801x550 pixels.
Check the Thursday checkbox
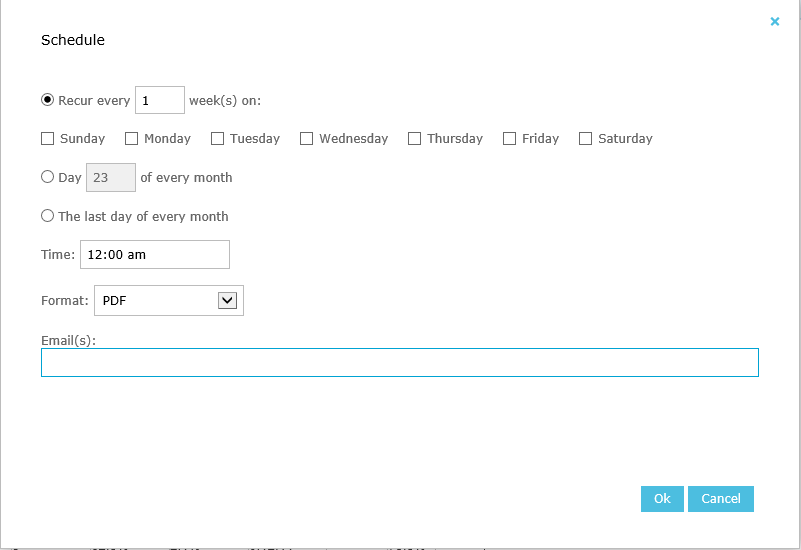tap(414, 139)
